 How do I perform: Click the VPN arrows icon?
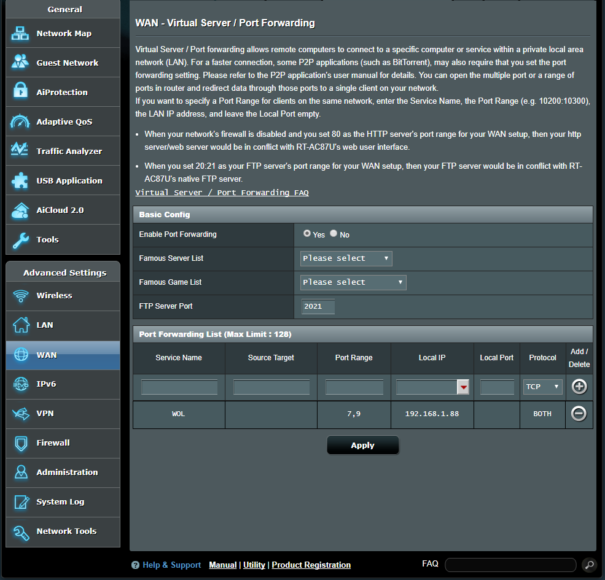click(21, 414)
